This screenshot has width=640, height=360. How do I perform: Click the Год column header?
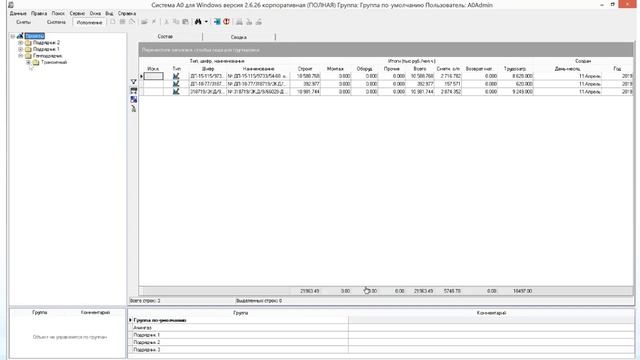pyautogui.click(x=617, y=69)
